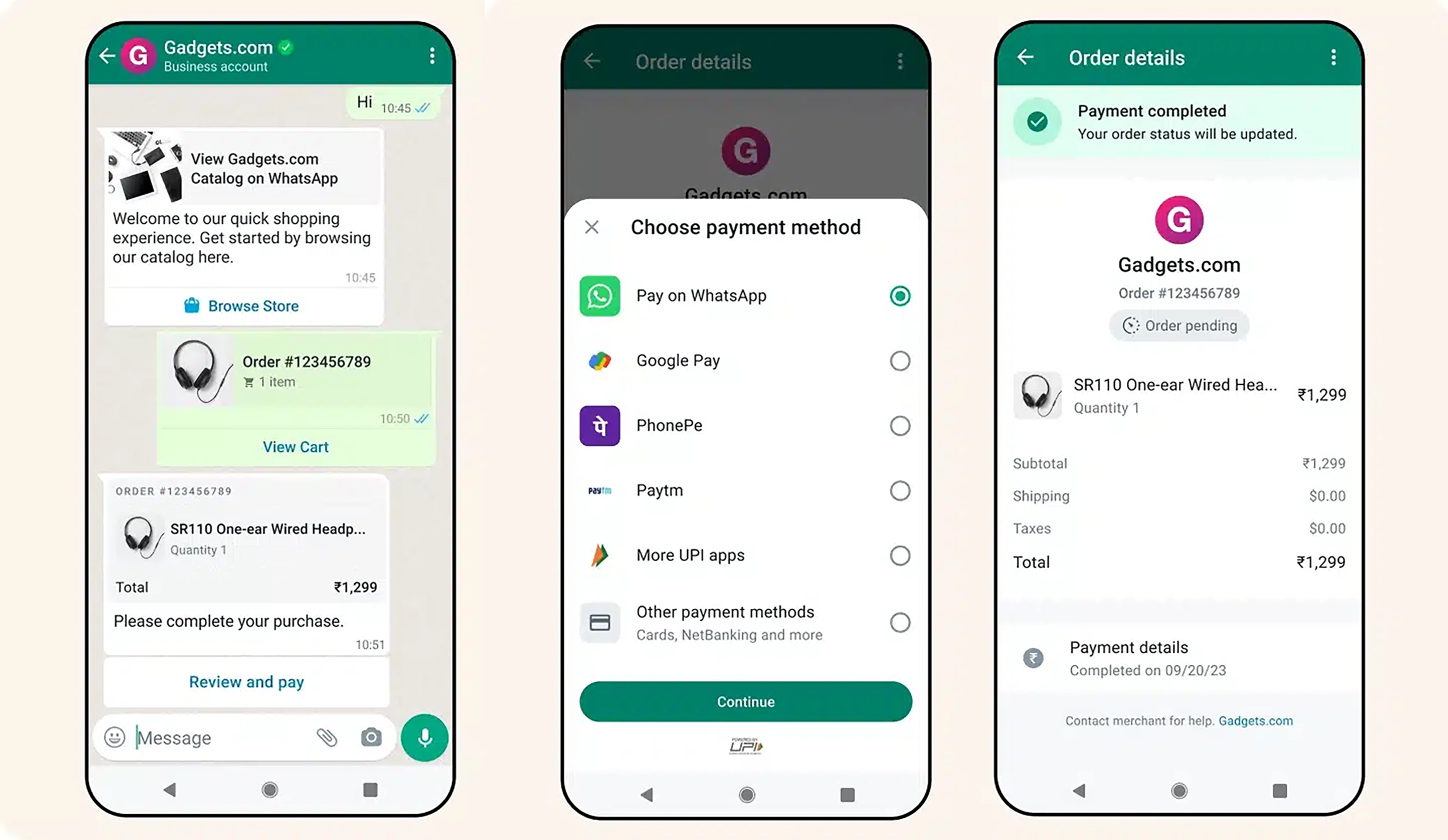Select PhonePe radio button
This screenshot has height=840, width=1448.
(898, 425)
